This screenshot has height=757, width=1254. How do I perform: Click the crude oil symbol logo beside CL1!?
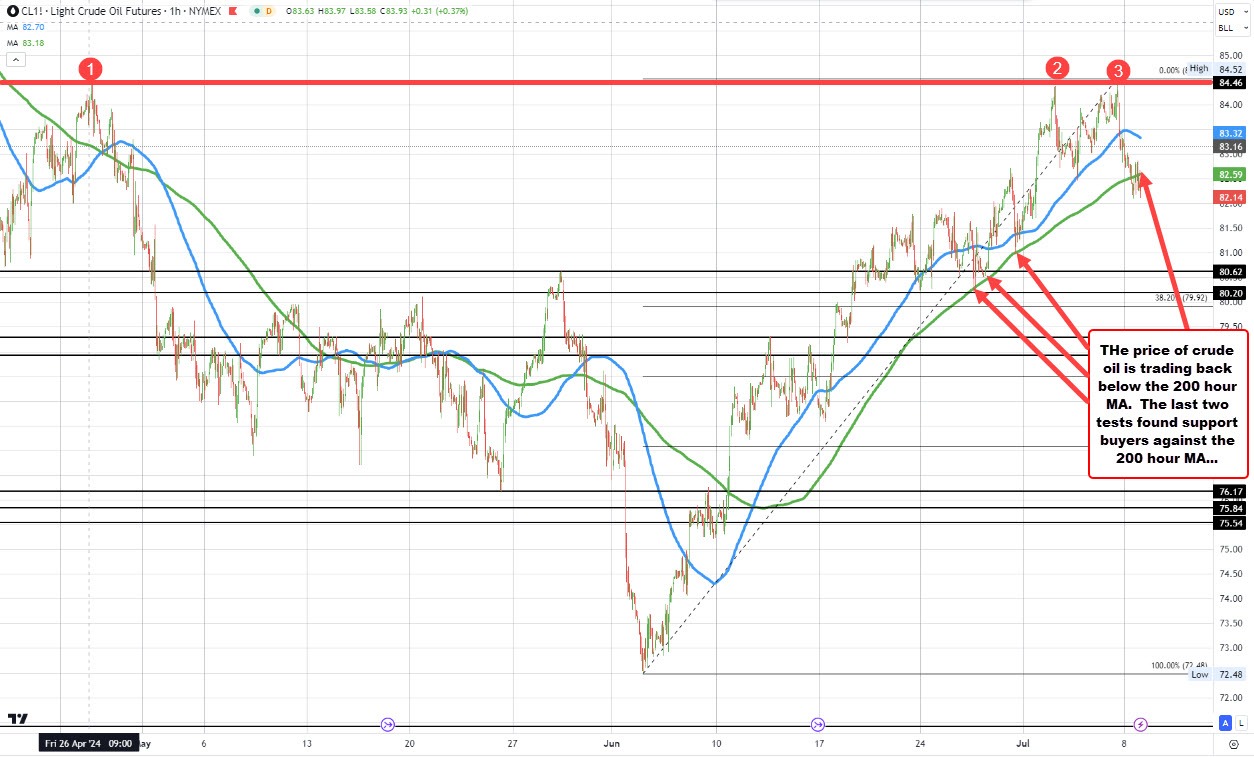[13, 11]
